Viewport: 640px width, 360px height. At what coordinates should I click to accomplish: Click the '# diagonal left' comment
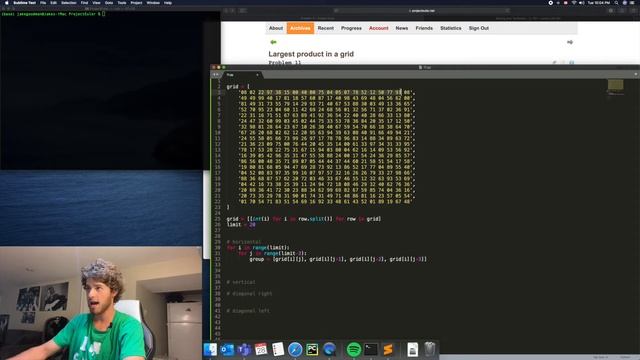click(248, 311)
